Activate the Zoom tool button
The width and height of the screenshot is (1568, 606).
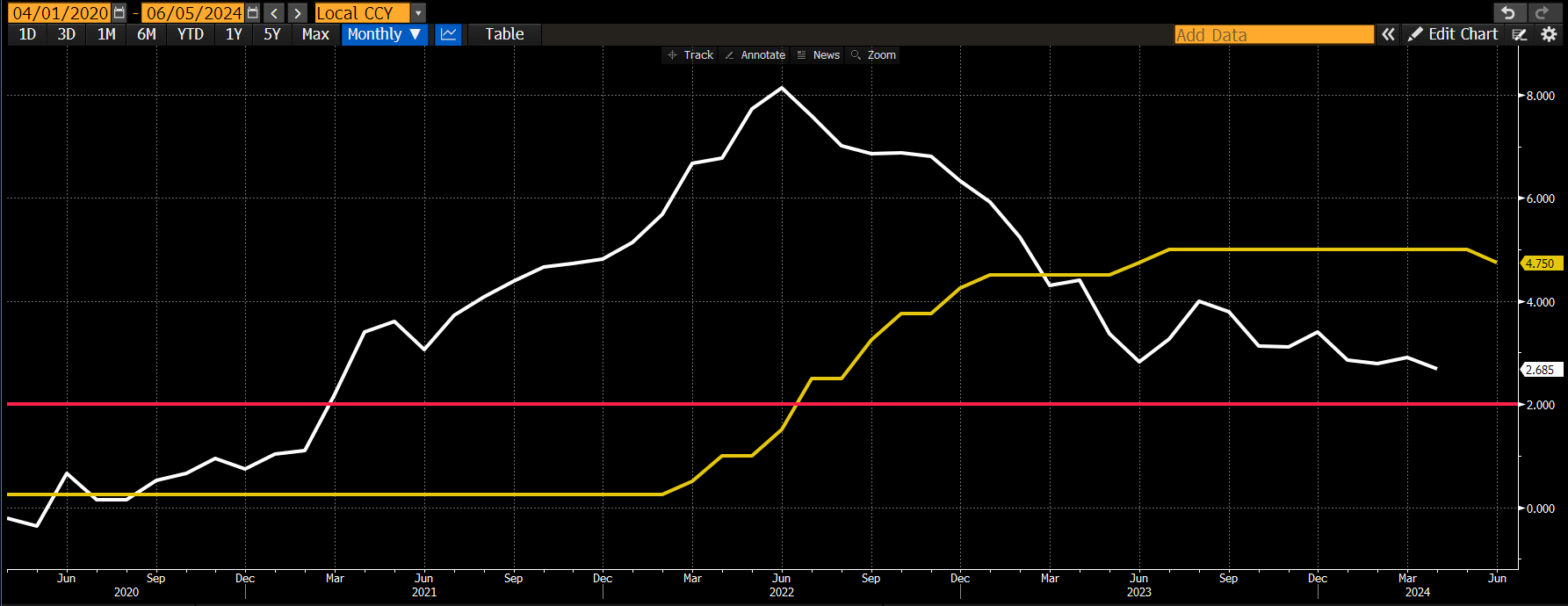click(873, 54)
